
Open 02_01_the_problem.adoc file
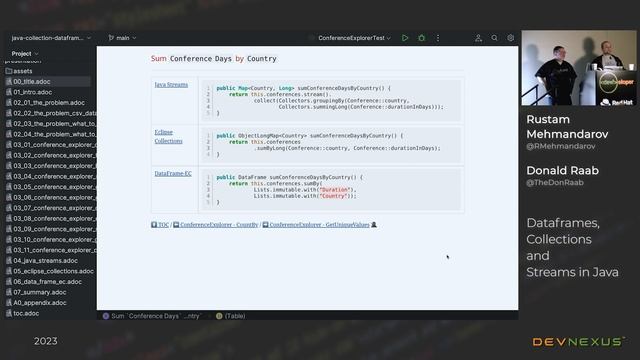pyautogui.click(x=45, y=103)
